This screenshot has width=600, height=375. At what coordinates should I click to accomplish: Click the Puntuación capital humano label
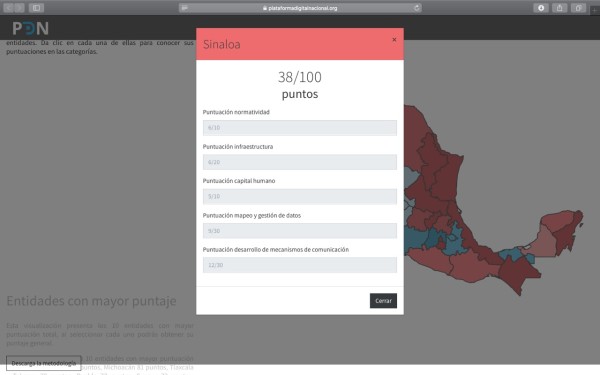point(239,181)
